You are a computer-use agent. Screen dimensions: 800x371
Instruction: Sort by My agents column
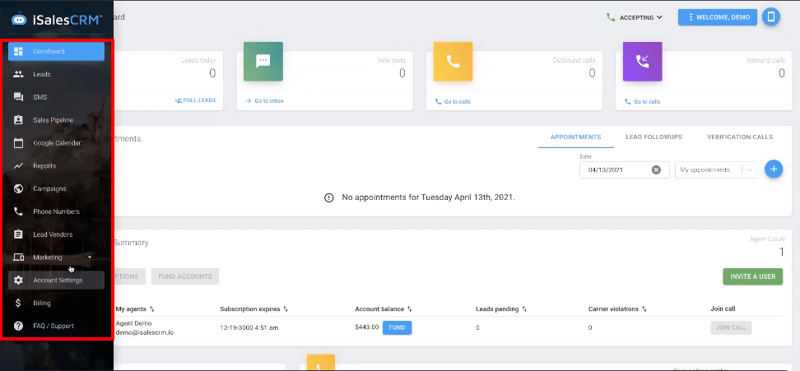135,309
